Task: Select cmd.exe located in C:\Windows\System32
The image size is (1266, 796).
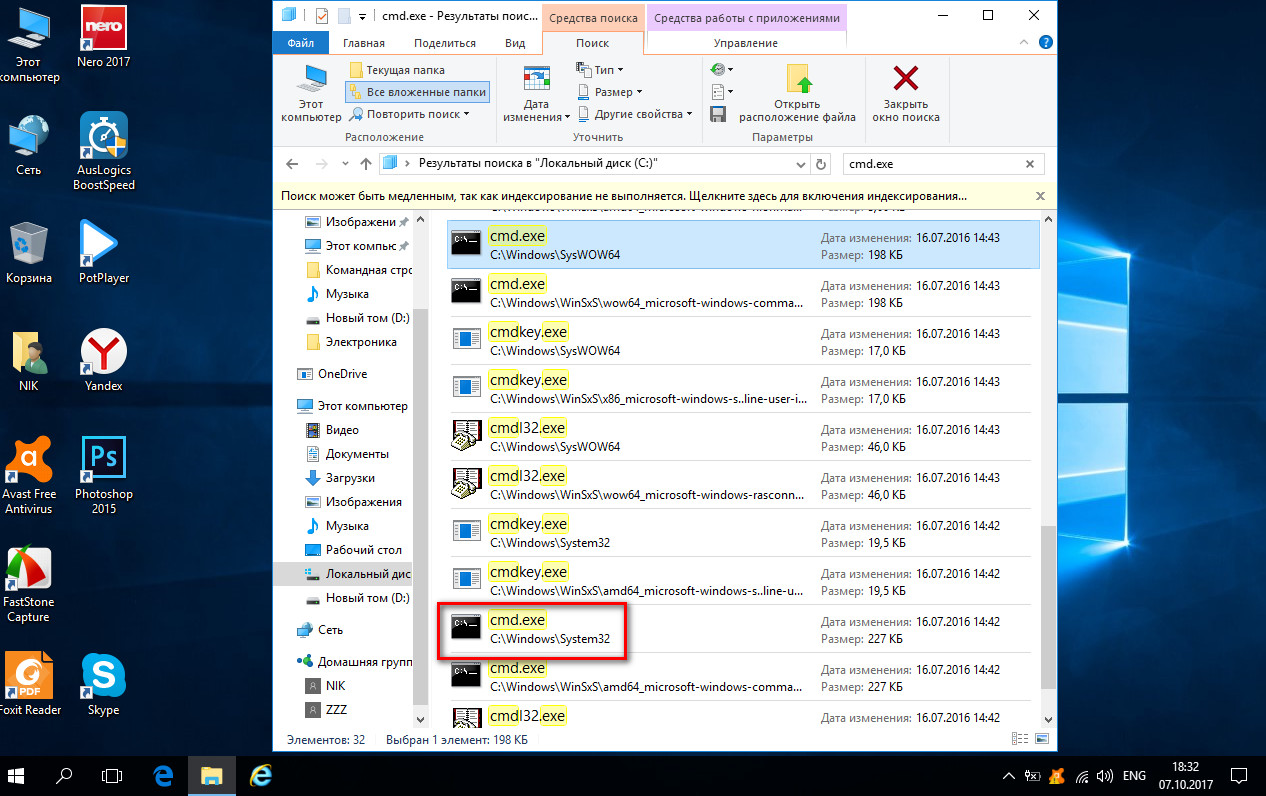Action: click(743, 629)
